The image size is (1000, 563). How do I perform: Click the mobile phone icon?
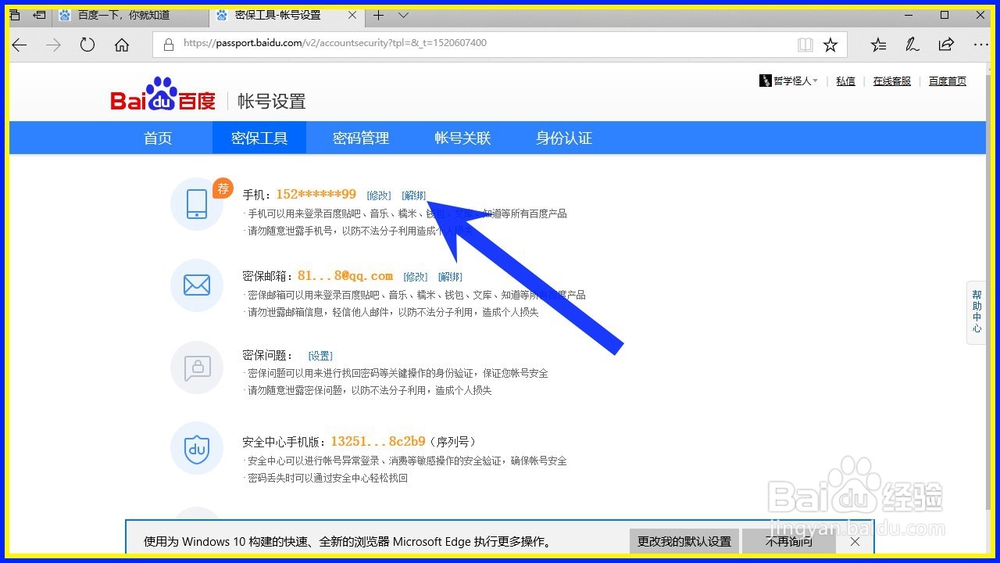coord(196,204)
